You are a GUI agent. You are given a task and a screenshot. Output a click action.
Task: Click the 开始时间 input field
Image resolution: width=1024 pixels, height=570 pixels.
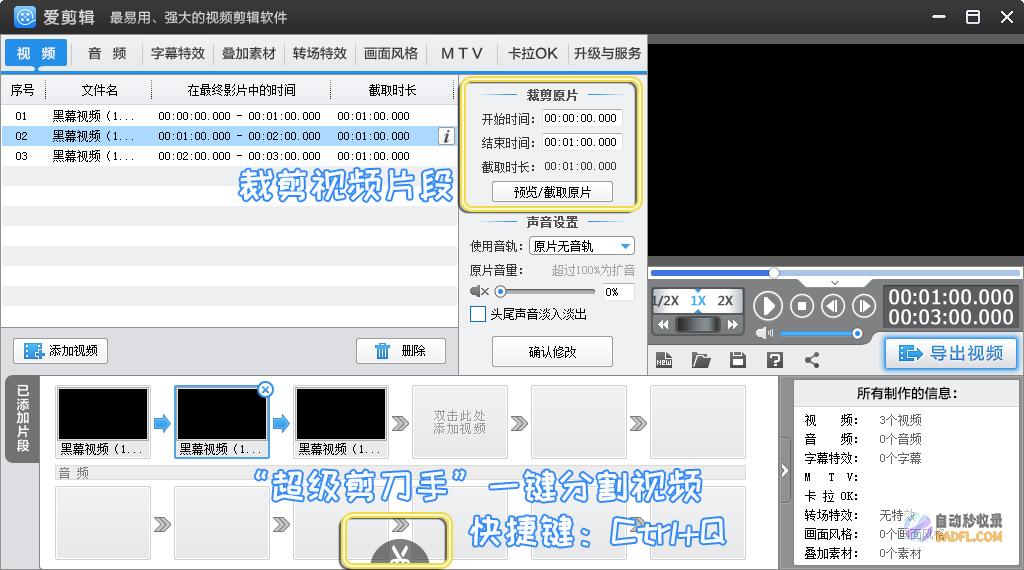coord(581,118)
